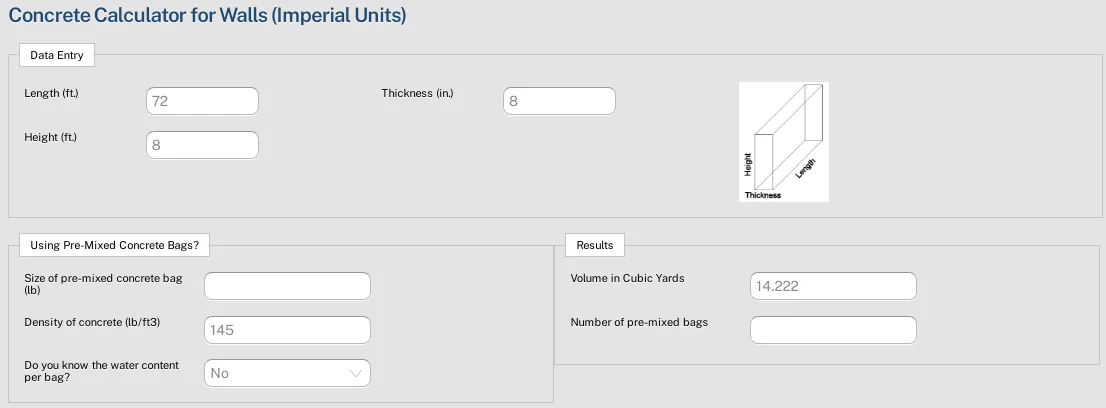Click the pre-mixed concrete bag size field

click(x=287, y=286)
